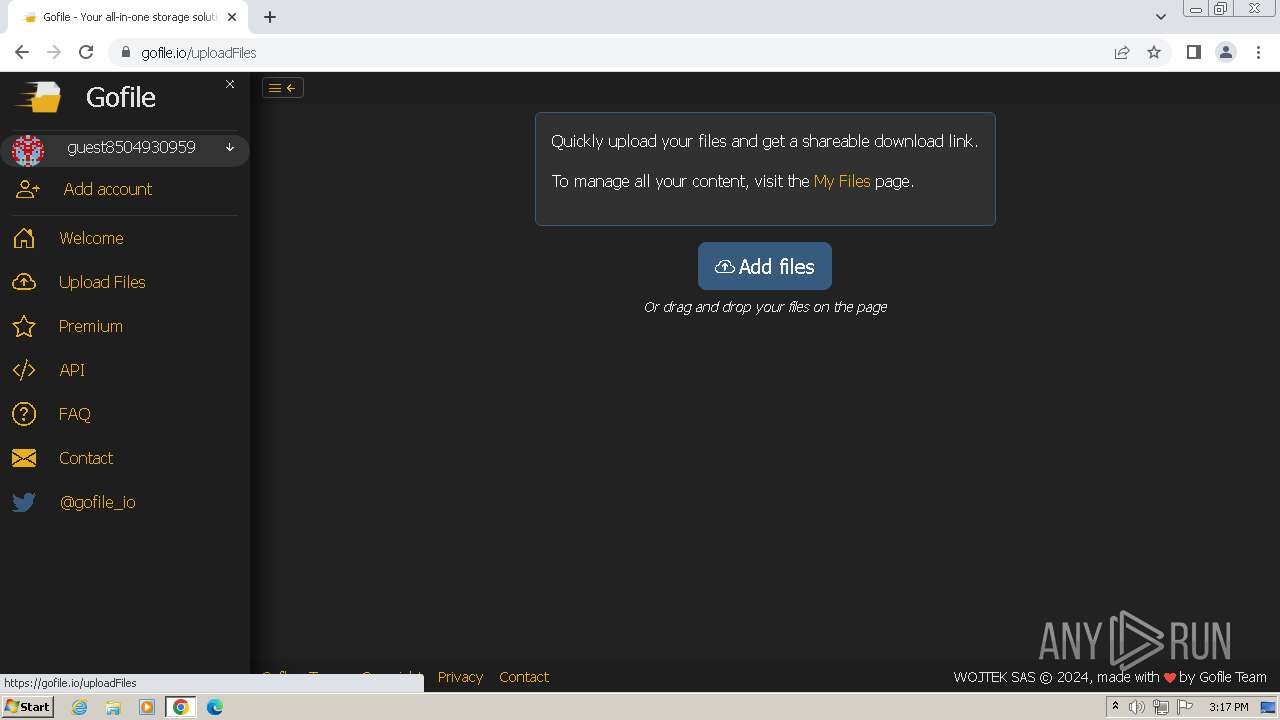Open the Contact footer link

tap(524, 677)
